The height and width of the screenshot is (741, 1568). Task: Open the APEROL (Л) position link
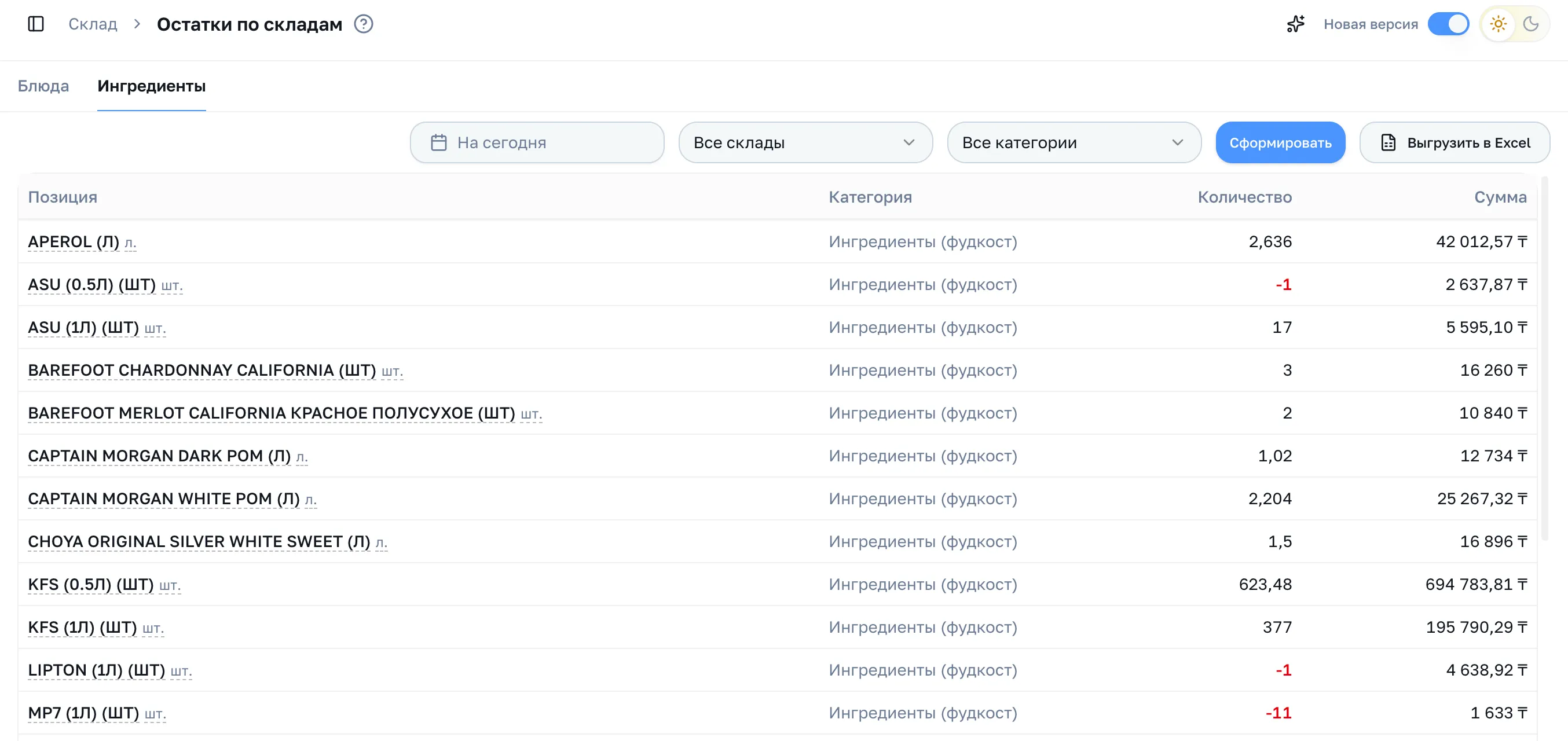(74, 241)
